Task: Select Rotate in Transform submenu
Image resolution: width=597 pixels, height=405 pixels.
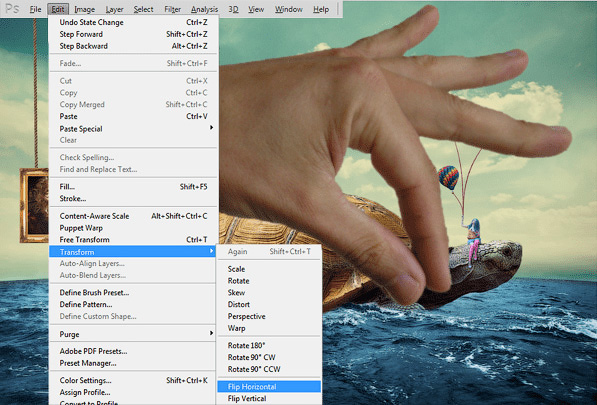Action: click(x=269, y=281)
